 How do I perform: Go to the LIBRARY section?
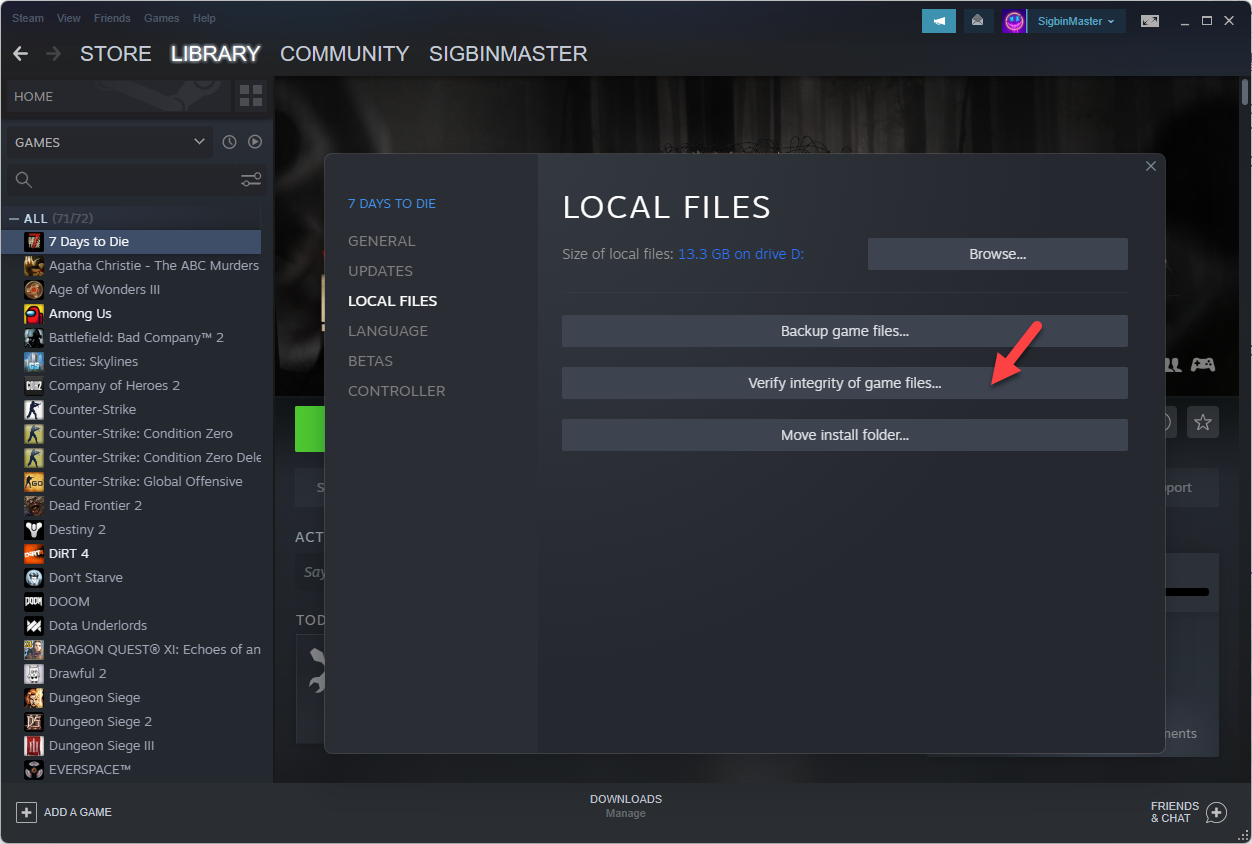click(x=216, y=54)
